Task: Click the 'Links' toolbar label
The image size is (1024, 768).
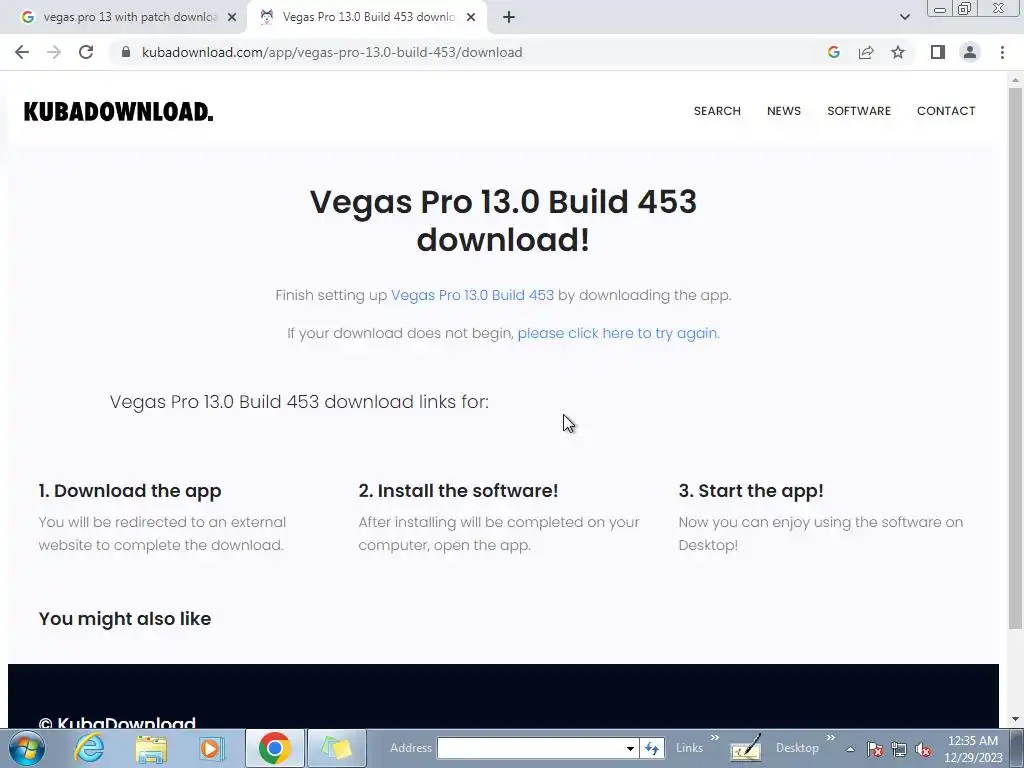Action: (690, 748)
